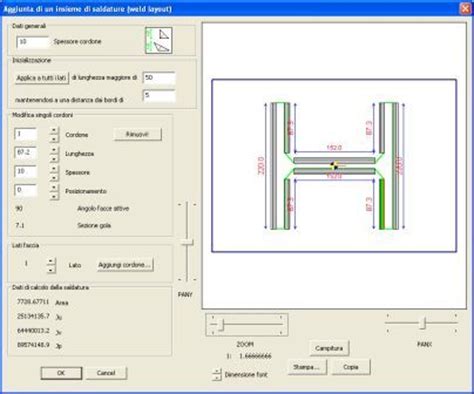The width and height of the screenshot is (474, 394).
Task: Click the Campitura button
Action: [x=329, y=348]
